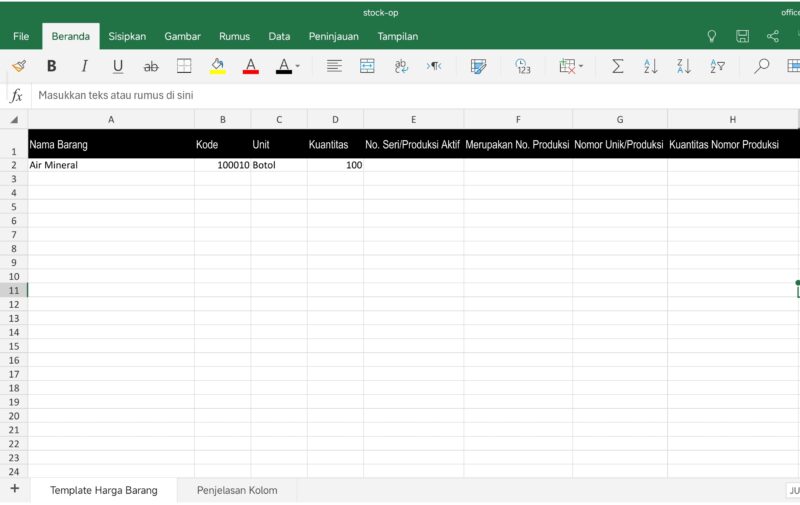
Task: Click the AutoSum sigma icon
Action: click(x=617, y=66)
